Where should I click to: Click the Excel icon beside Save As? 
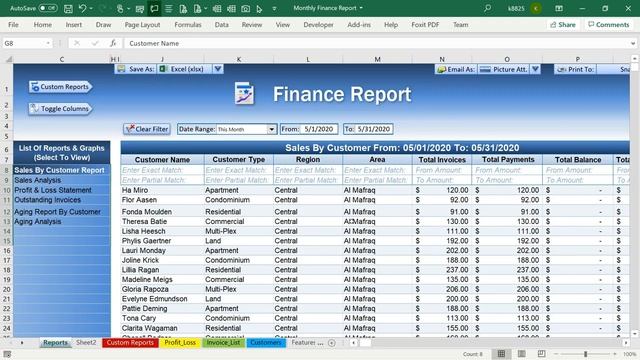pyautogui.click(x=163, y=69)
